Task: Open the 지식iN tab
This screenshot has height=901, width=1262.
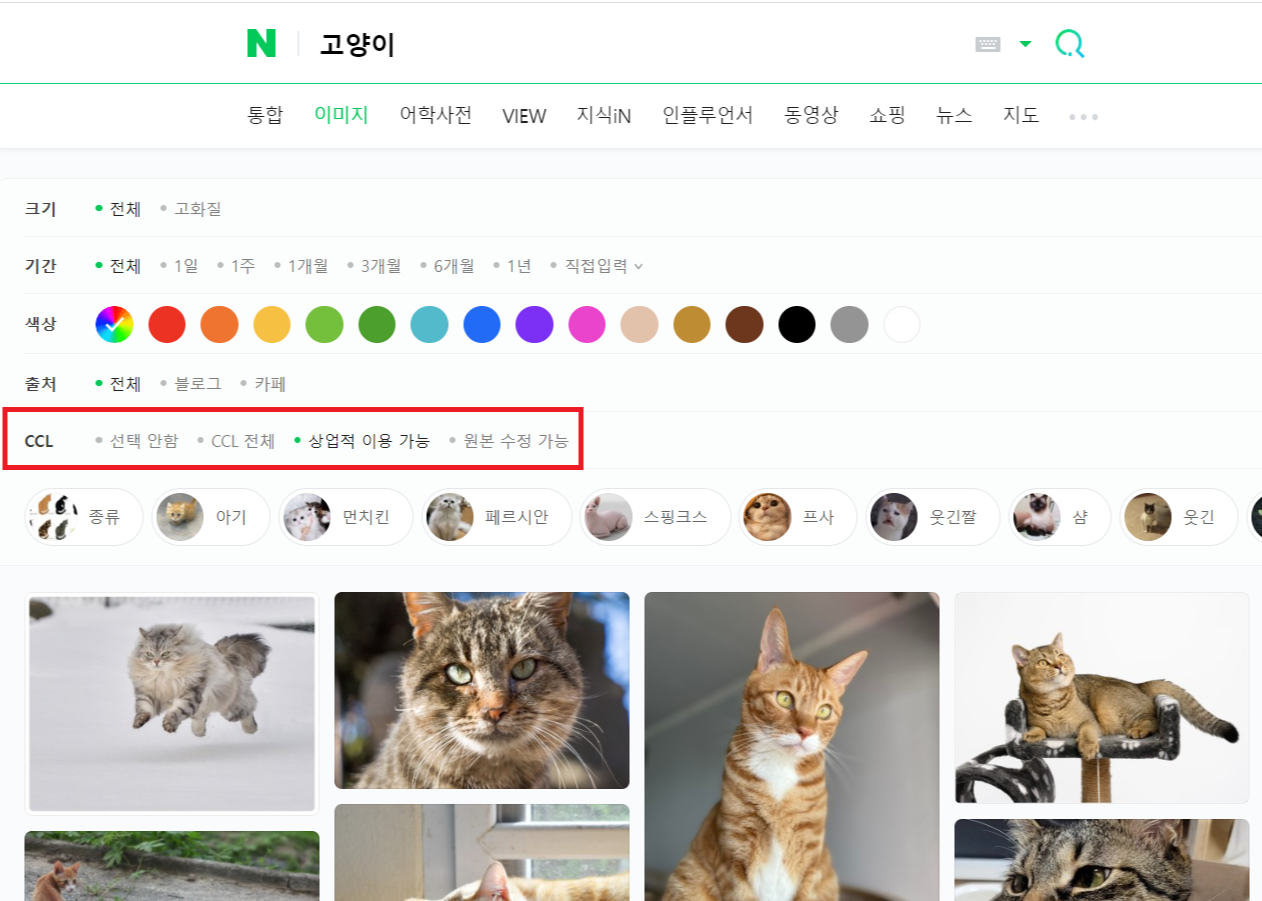Action: pyautogui.click(x=604, y=115)
